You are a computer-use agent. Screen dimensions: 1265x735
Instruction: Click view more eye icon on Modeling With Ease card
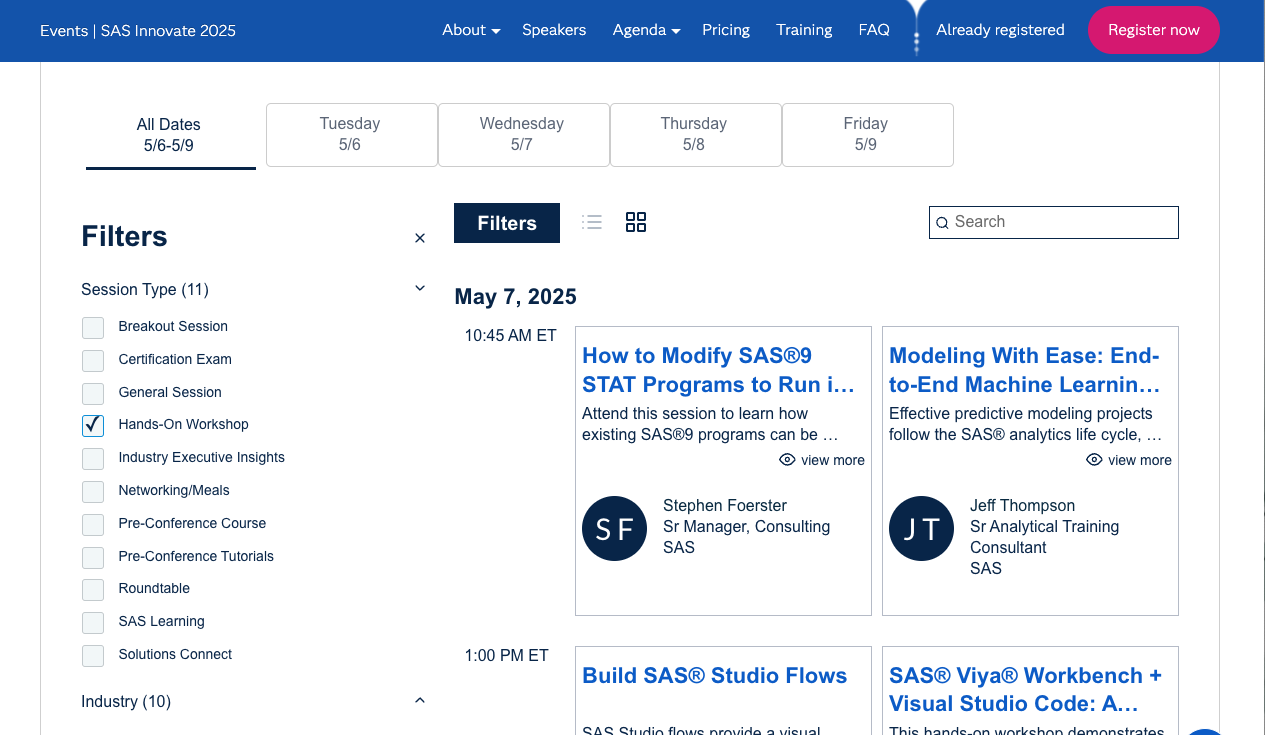click(1094, 460)
